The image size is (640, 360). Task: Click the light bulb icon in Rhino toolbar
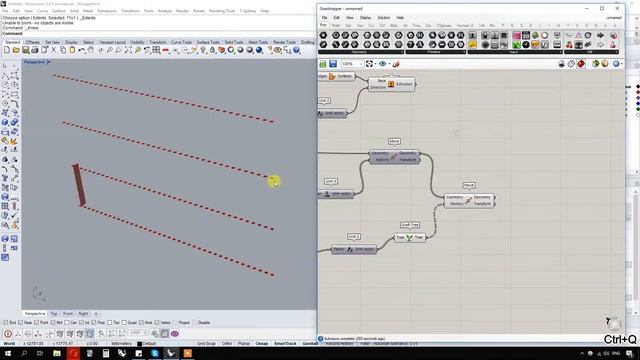[203, 50]
